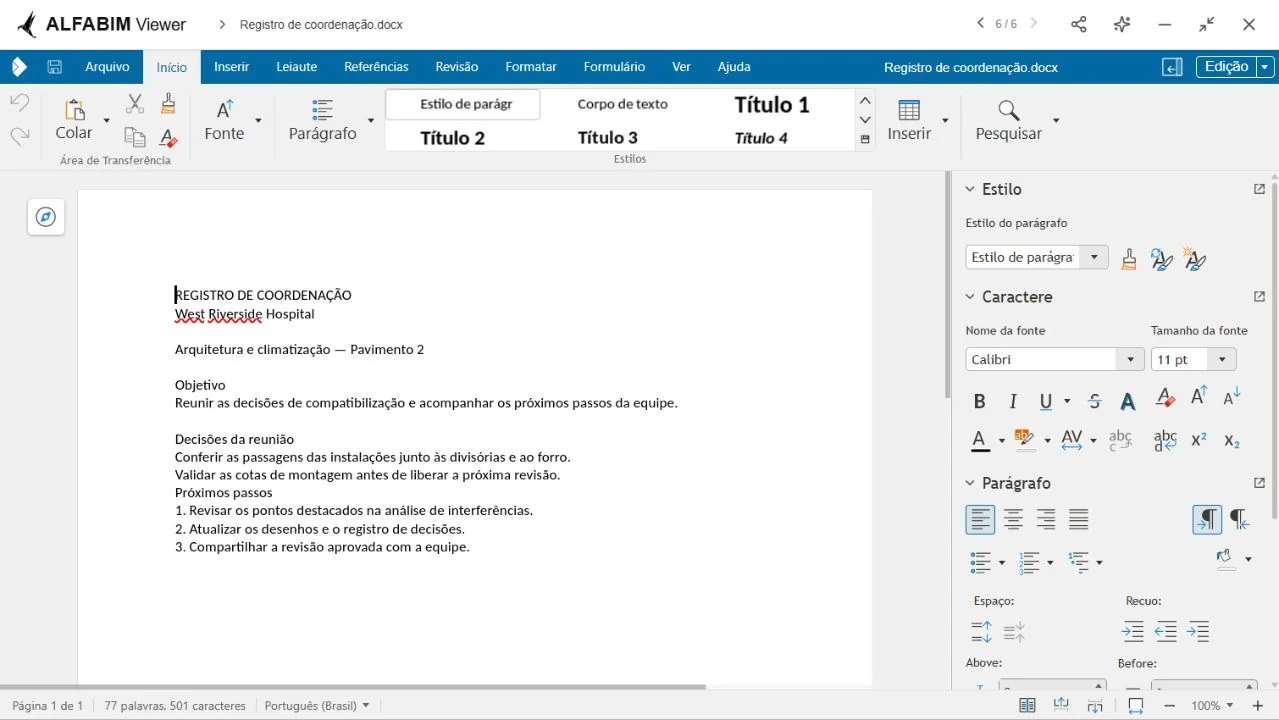Viewport: 1279px width, 720px height.
Task: Click the share icon in the title bar
Action: coord(1078,24)
